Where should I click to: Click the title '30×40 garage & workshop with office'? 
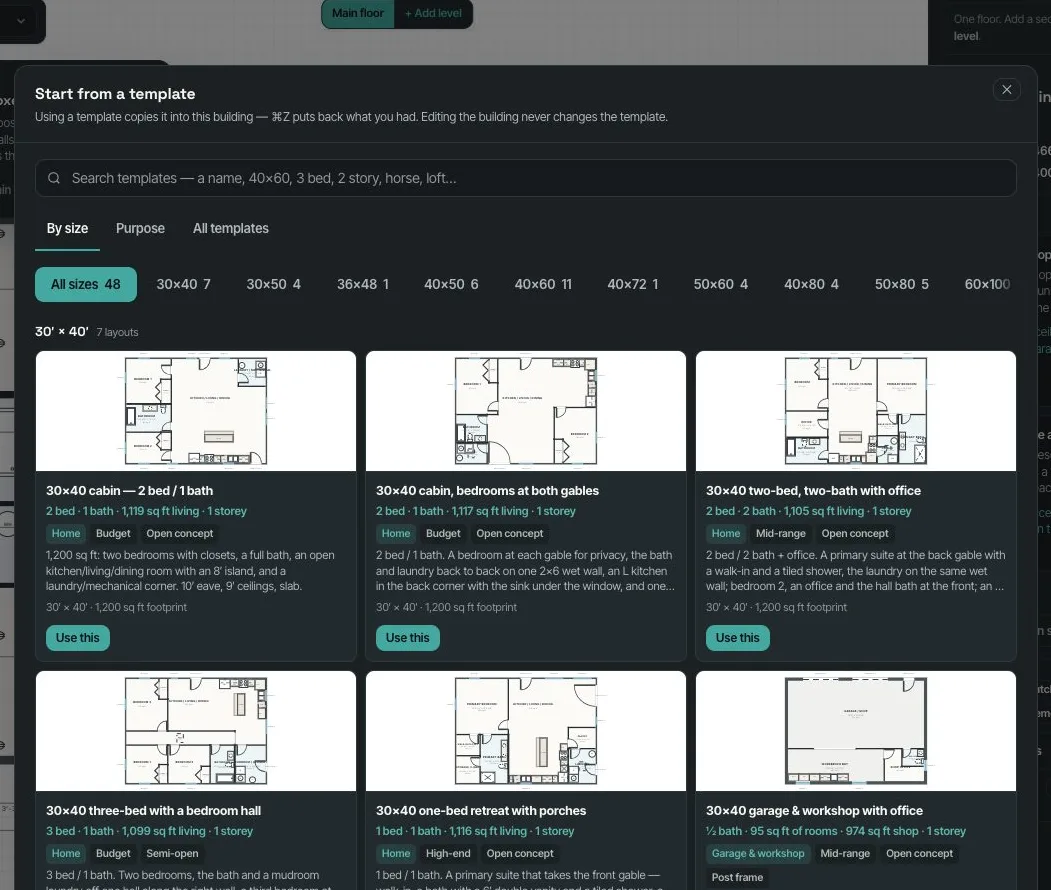(x=814, y=811)
